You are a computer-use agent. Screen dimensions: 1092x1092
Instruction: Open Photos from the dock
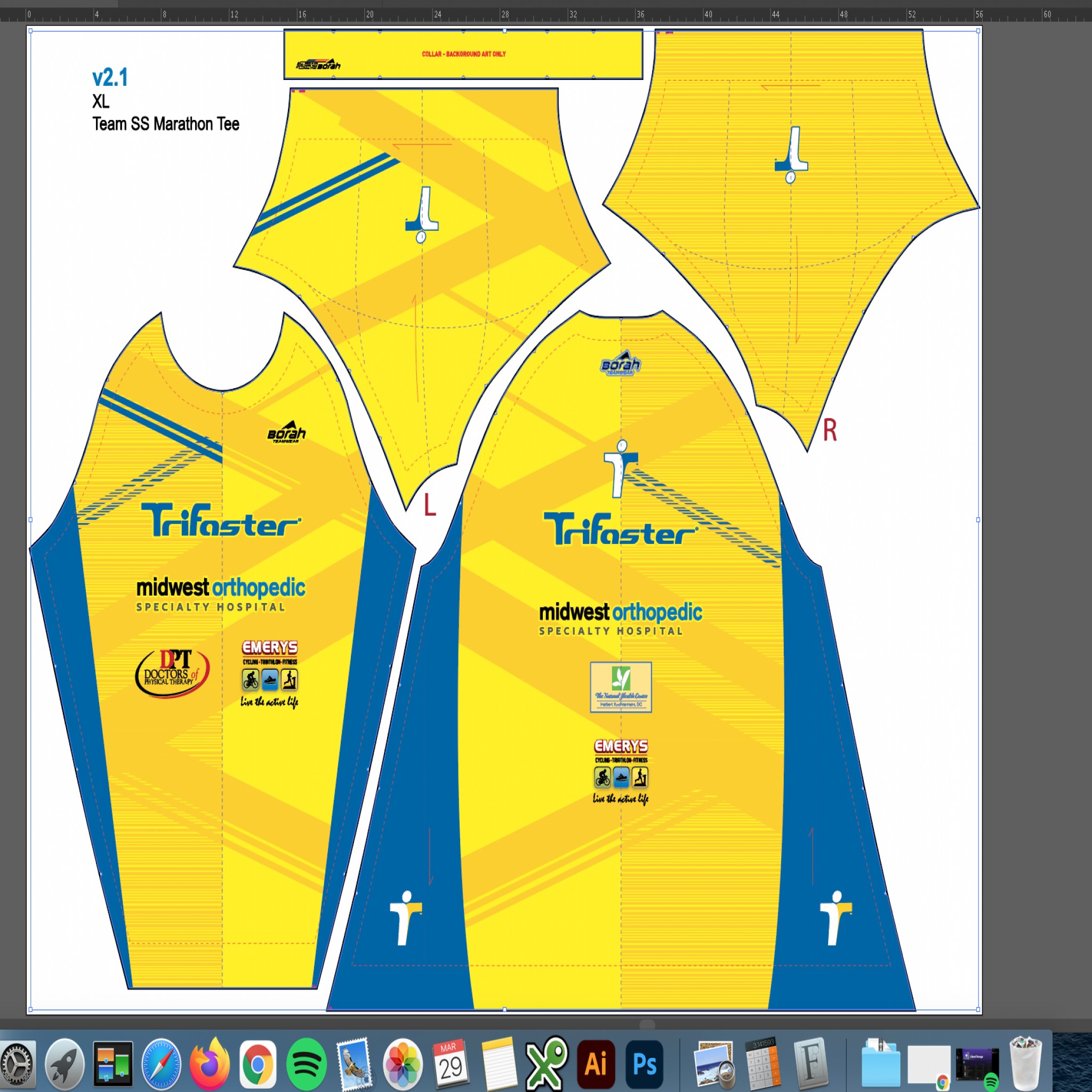click(x=403, y=1064)
